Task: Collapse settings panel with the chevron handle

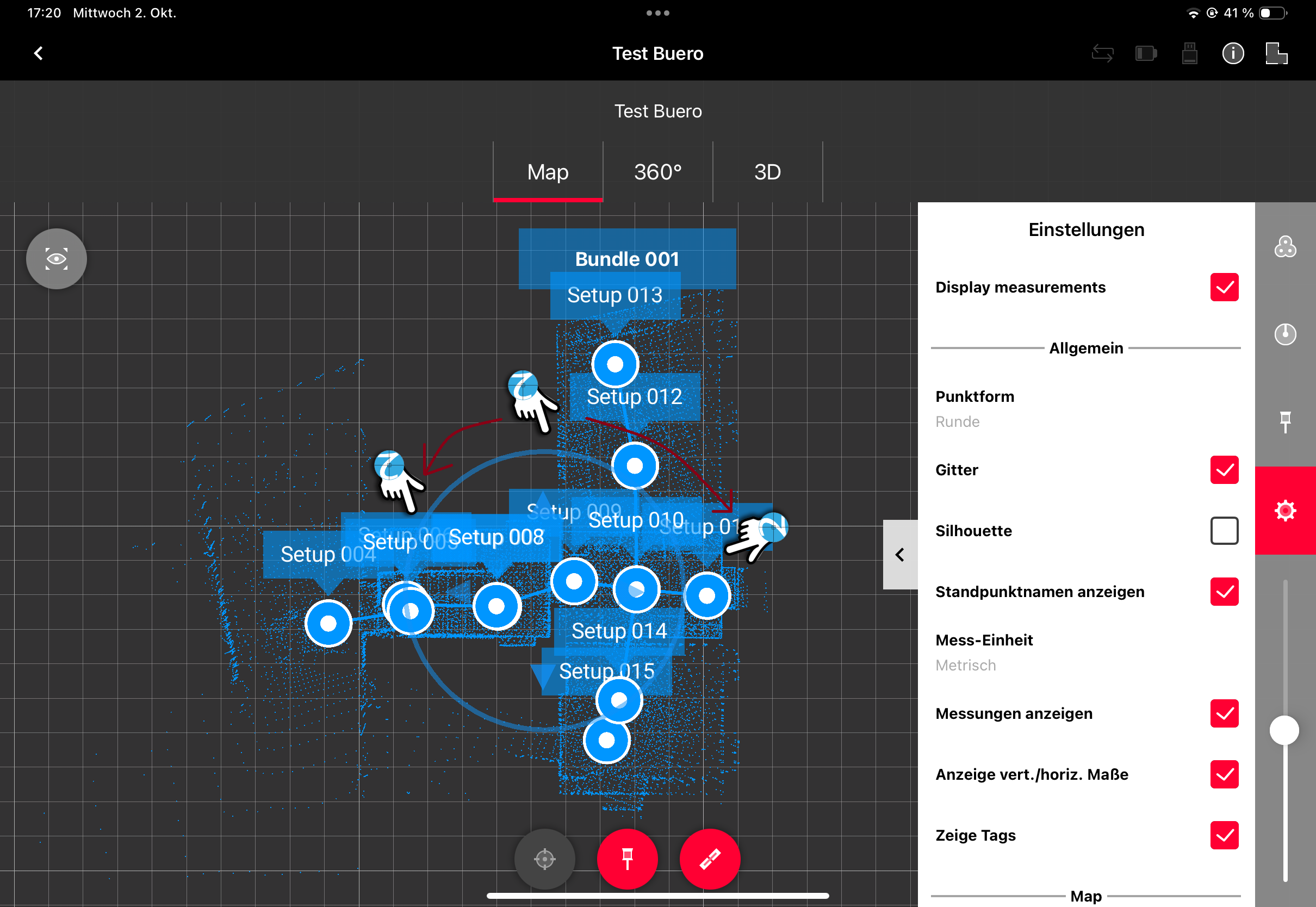Action: [900, 555]
